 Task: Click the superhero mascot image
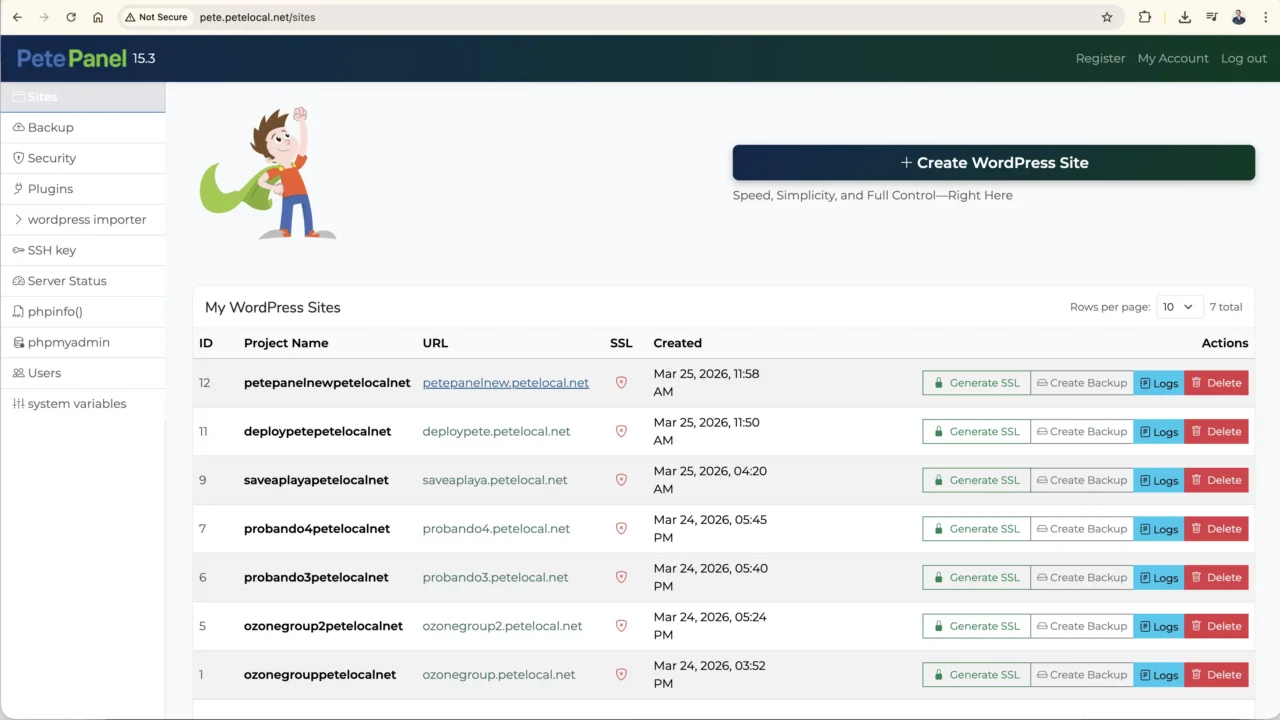click(x=268, y=173)
